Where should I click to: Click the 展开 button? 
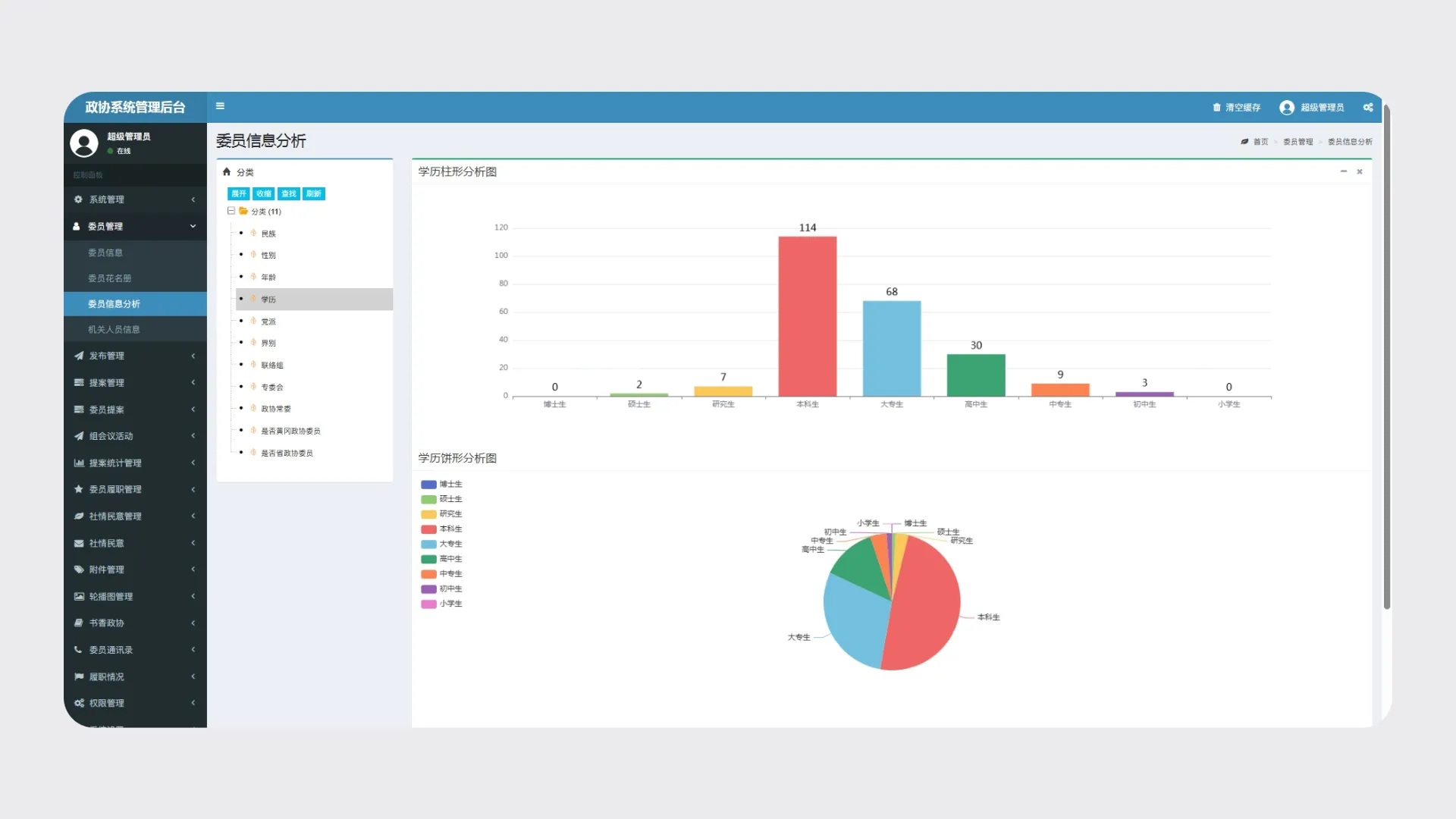pyautogui.click(x=239, y=194)
